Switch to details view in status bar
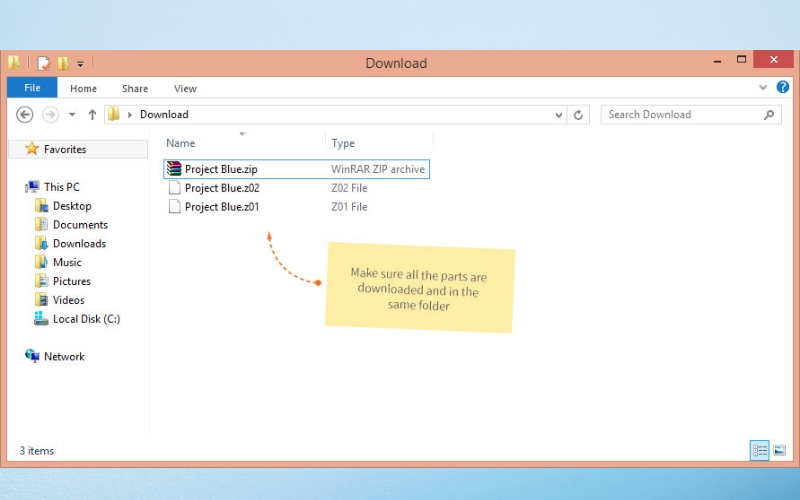The width and height of the screenshot is (800, 500). (759, 451)
